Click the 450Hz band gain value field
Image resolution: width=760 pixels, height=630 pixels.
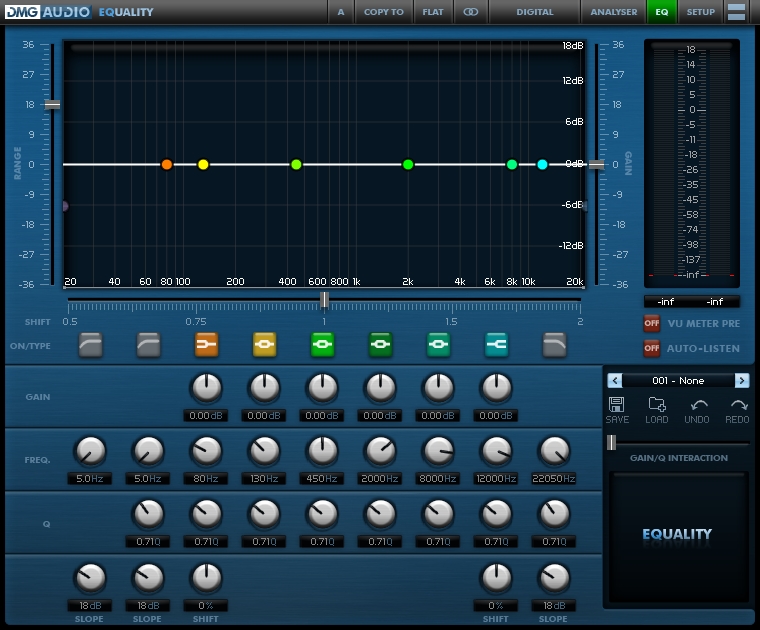click(x=322, y=416)
